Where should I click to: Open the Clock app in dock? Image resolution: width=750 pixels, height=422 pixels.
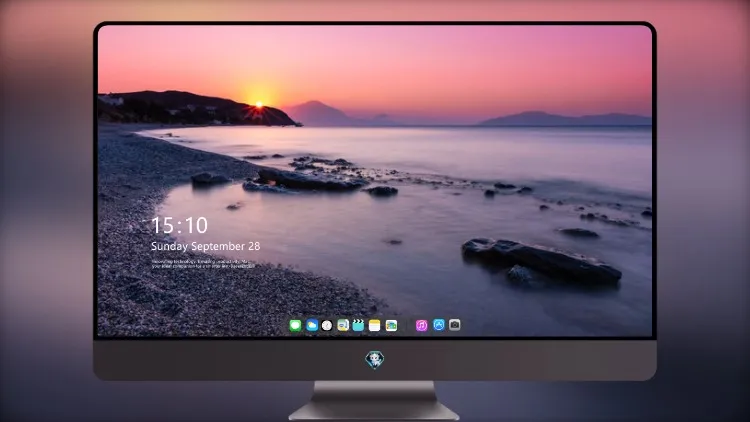click(x=327, y=325)
